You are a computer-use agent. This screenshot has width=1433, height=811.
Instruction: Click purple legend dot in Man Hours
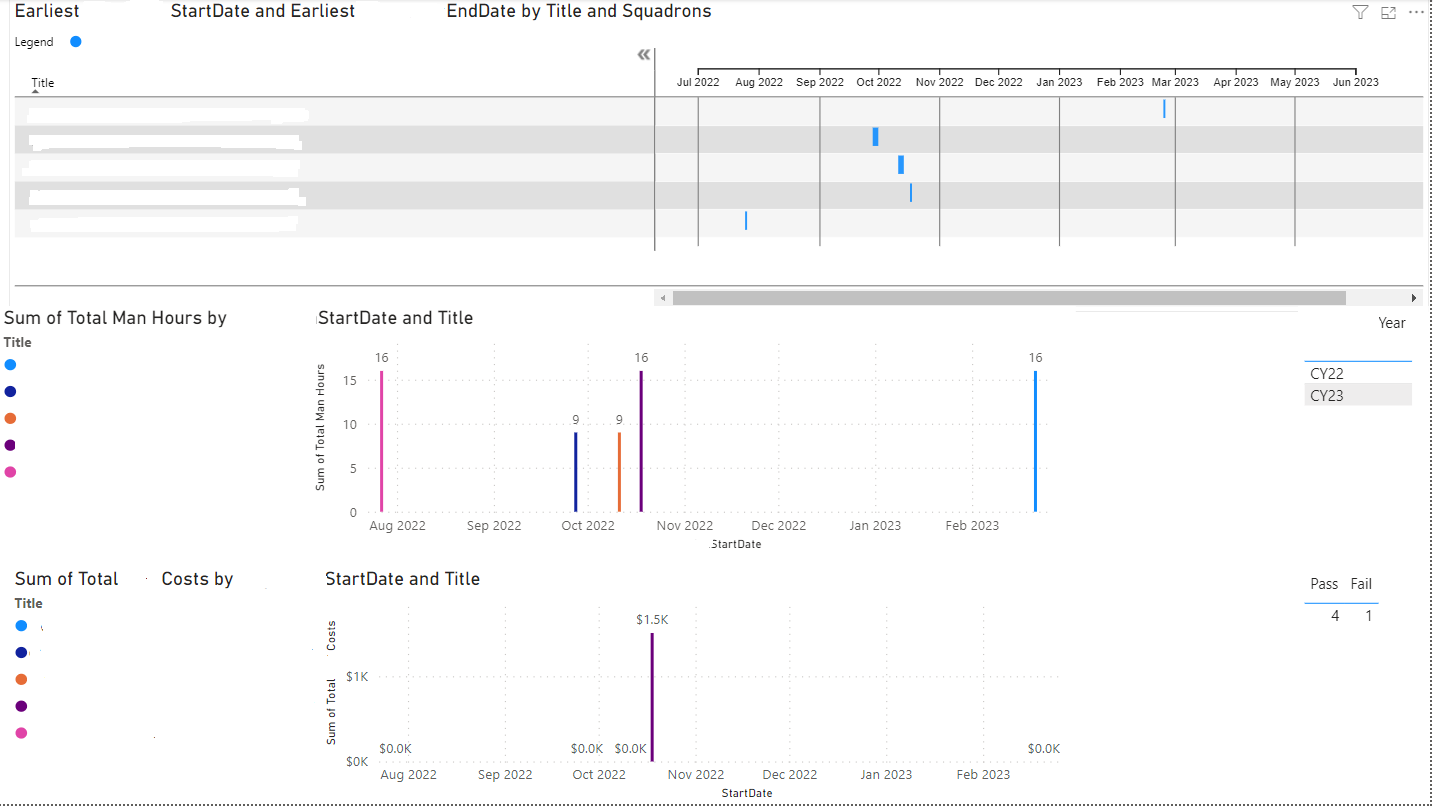[x=10, y=445]
